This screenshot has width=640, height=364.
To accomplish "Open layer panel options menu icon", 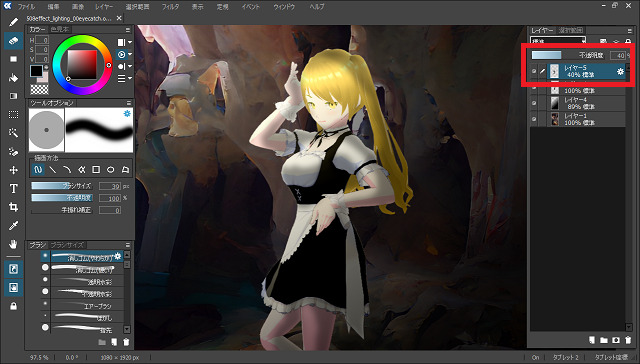I will 629,31.
